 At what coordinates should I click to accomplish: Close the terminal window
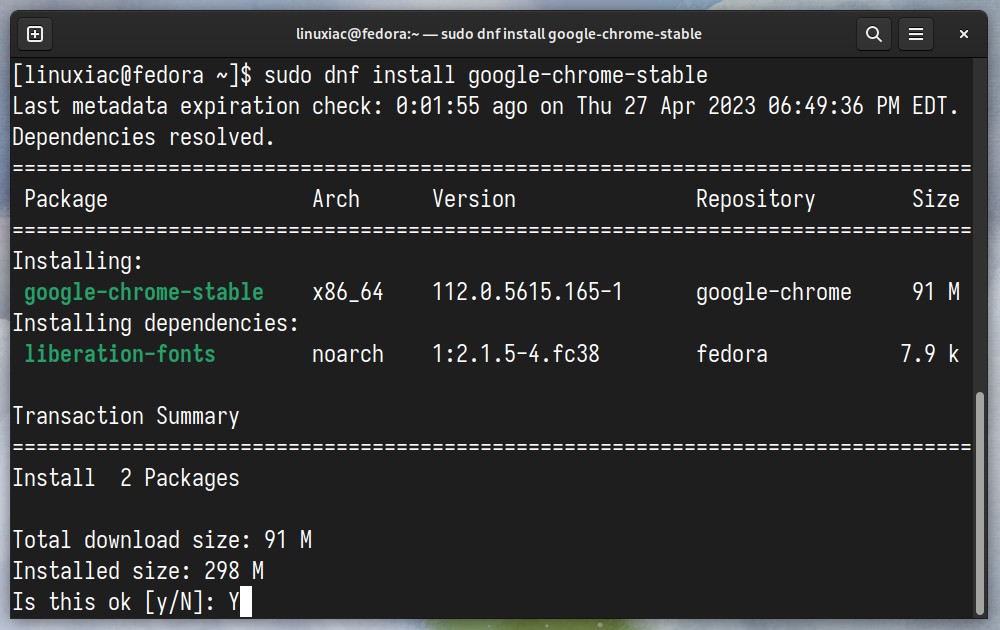pyautogui.click(x=964, y=34)
